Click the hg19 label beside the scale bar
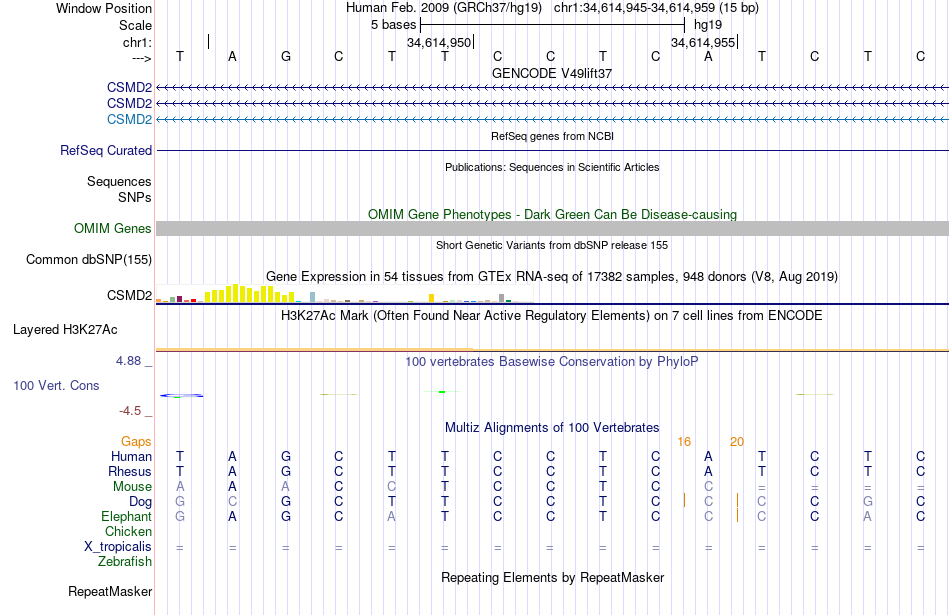 click(x=708, y=25)
